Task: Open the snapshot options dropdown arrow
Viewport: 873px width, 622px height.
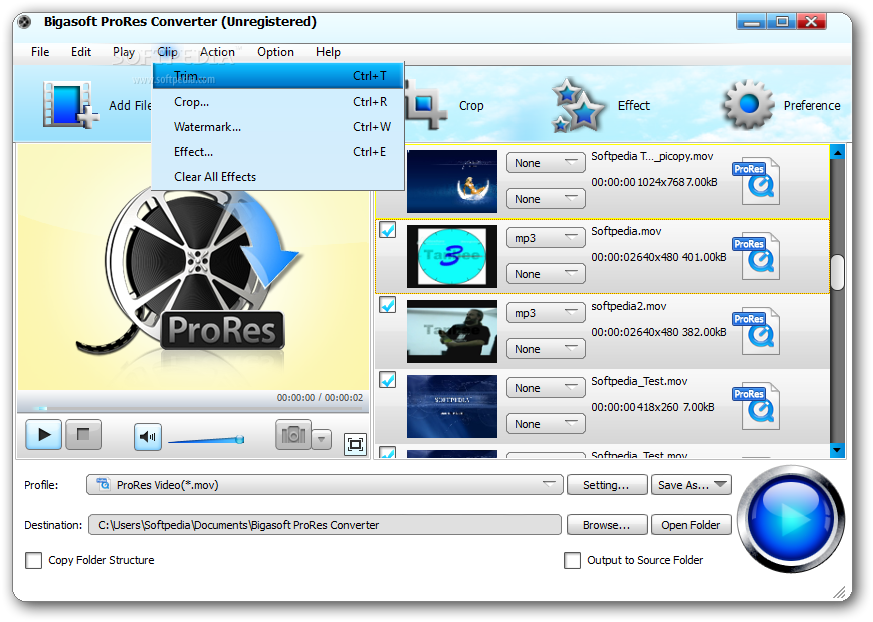Action: [321, 439]
